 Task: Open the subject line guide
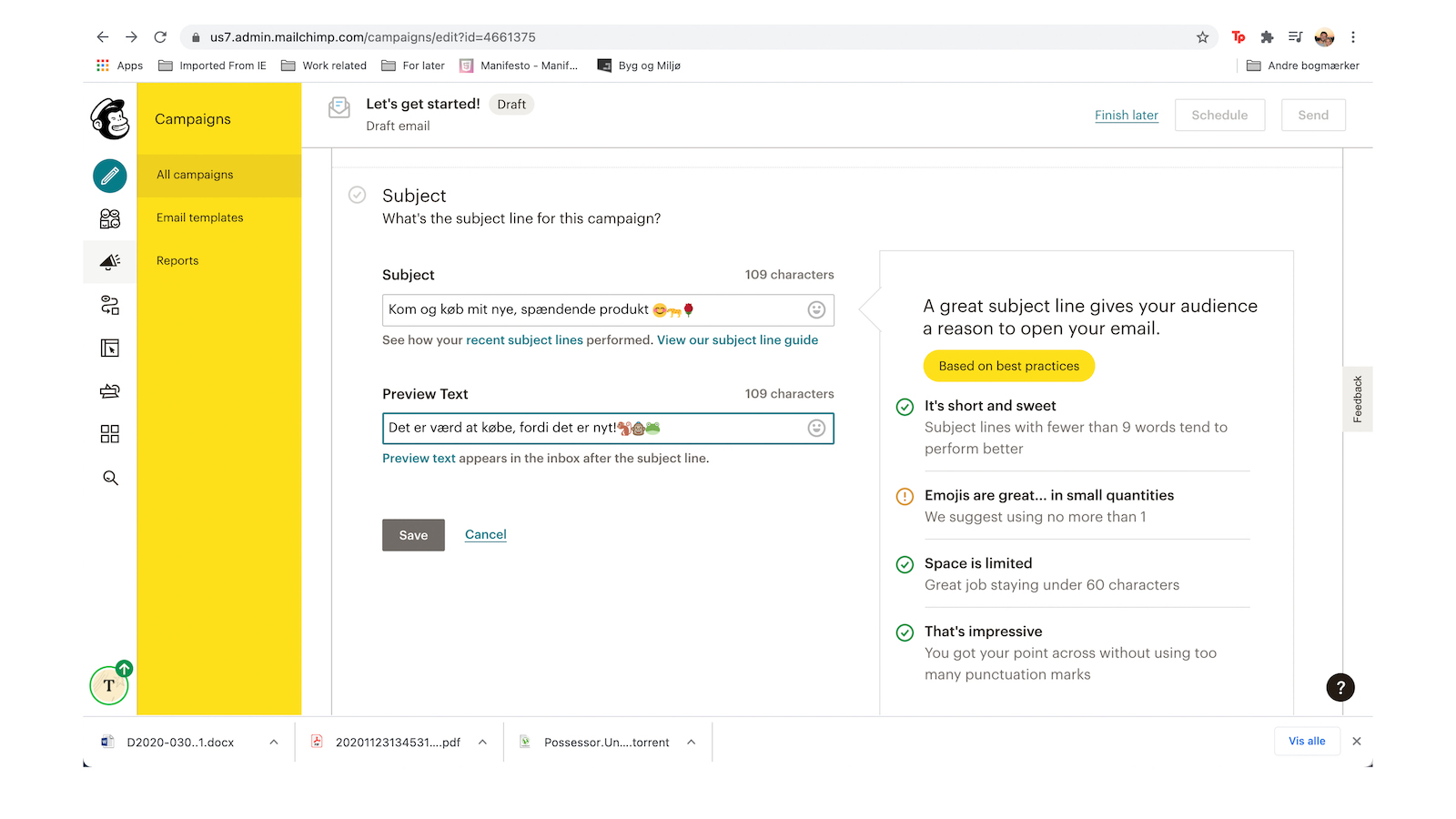tap(738, 339)
